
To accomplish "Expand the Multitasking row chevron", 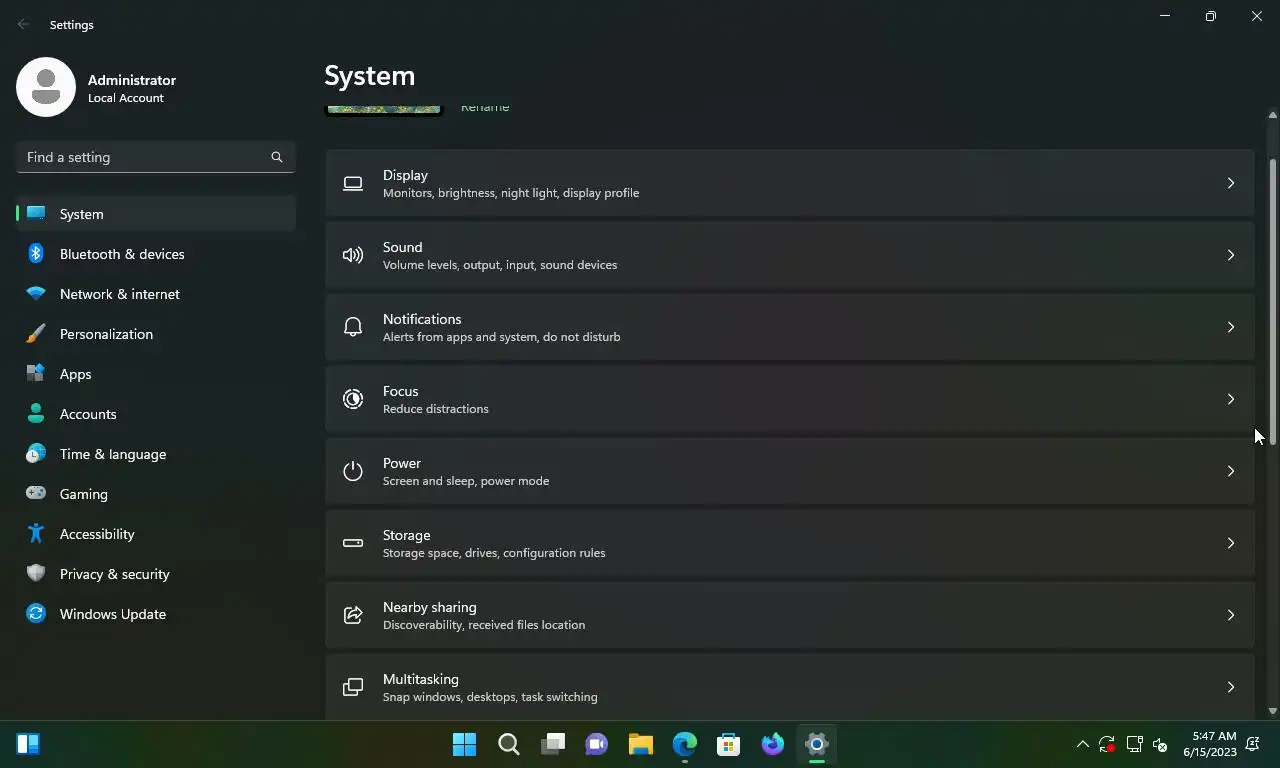I will coord(1231,687).
